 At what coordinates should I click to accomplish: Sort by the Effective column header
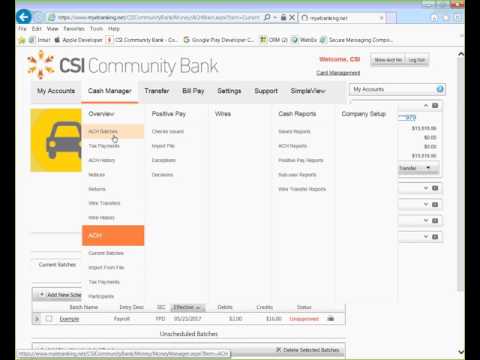187,307
